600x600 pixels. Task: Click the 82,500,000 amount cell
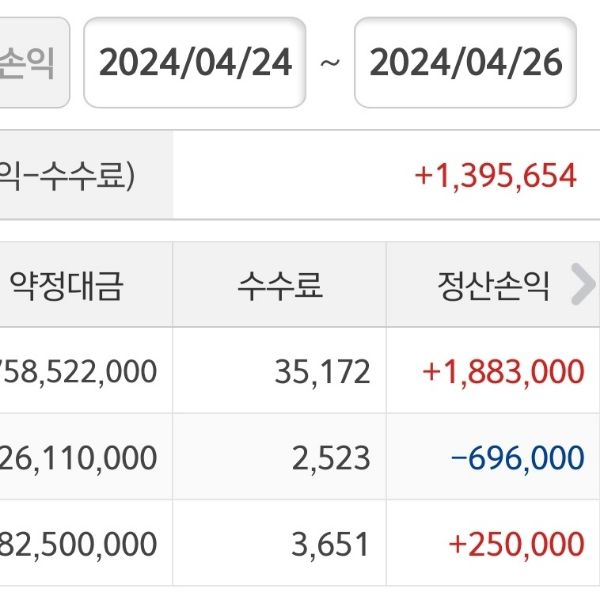coord(80,544)
